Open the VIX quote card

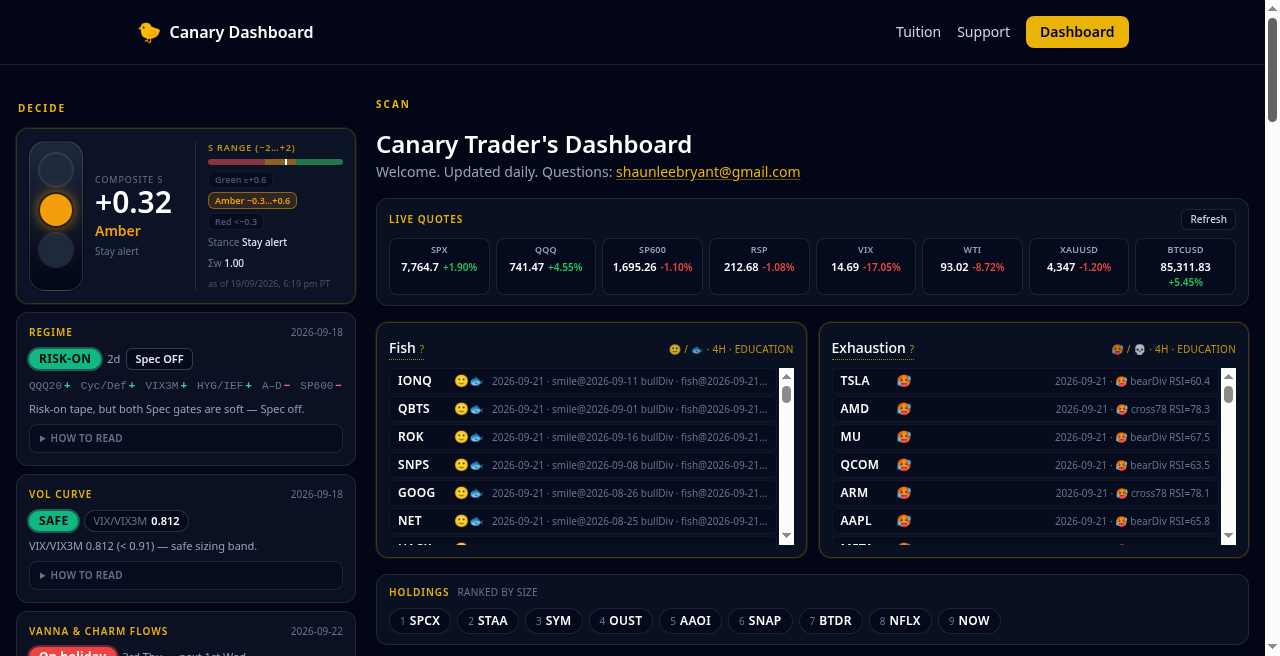coord(866,267)
